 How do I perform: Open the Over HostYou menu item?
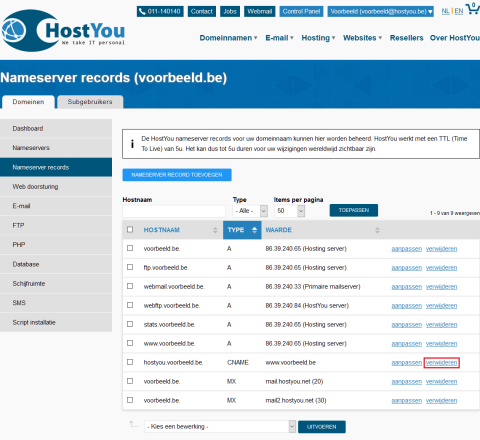click(x=455, y=38)
